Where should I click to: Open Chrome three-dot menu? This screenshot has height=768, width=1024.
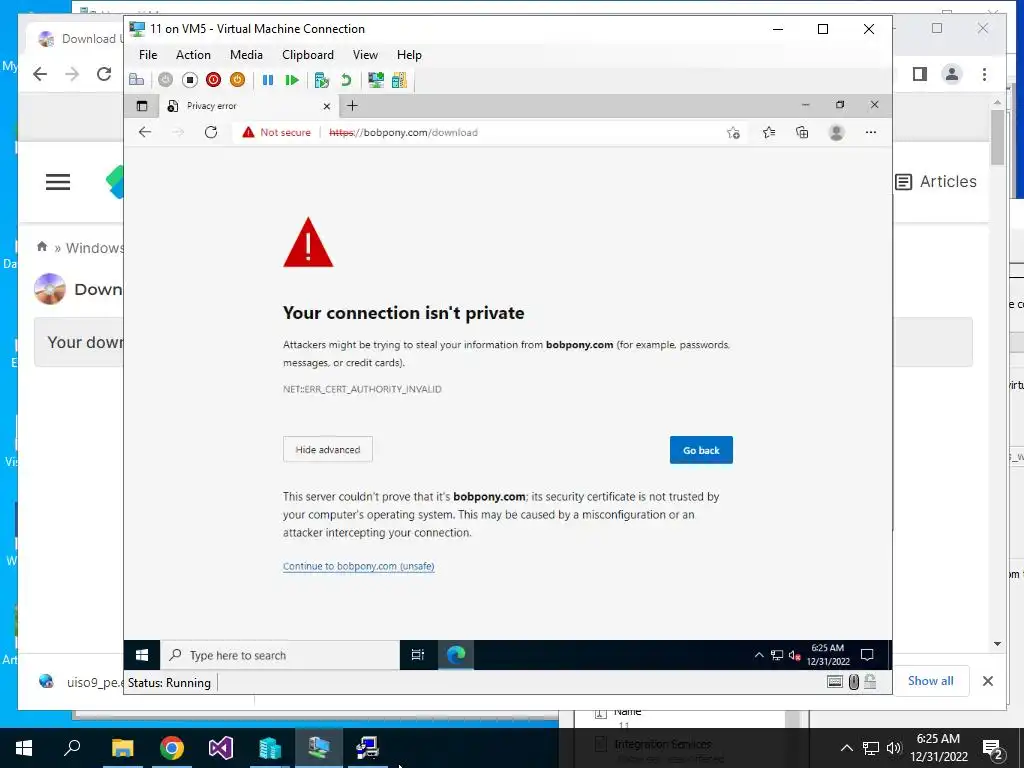pos(984,74)
